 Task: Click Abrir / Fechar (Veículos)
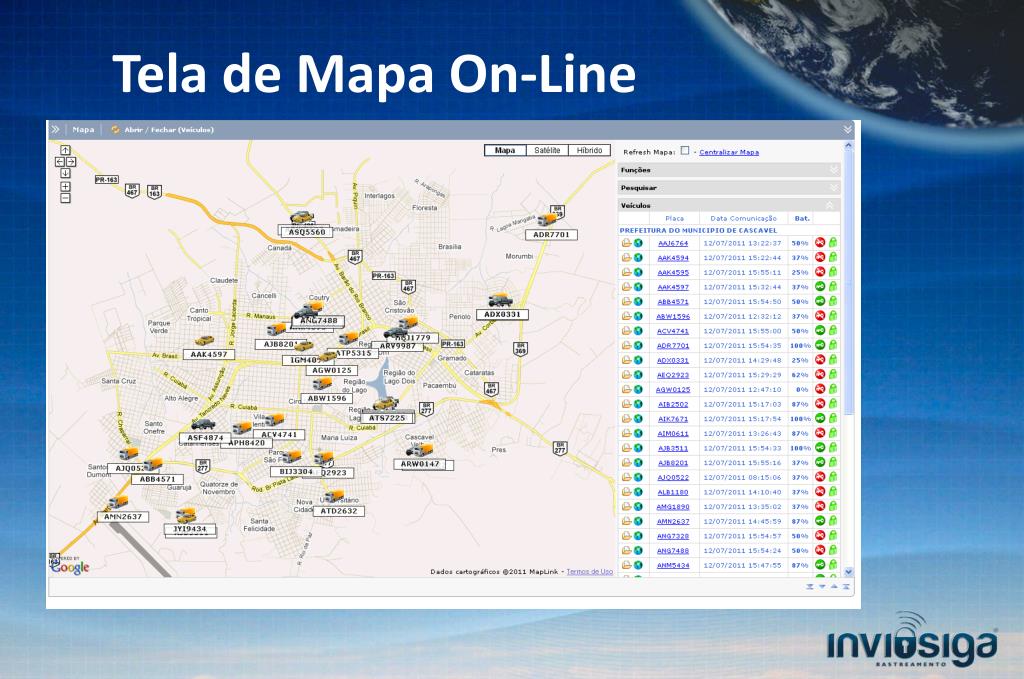point(169,129)
